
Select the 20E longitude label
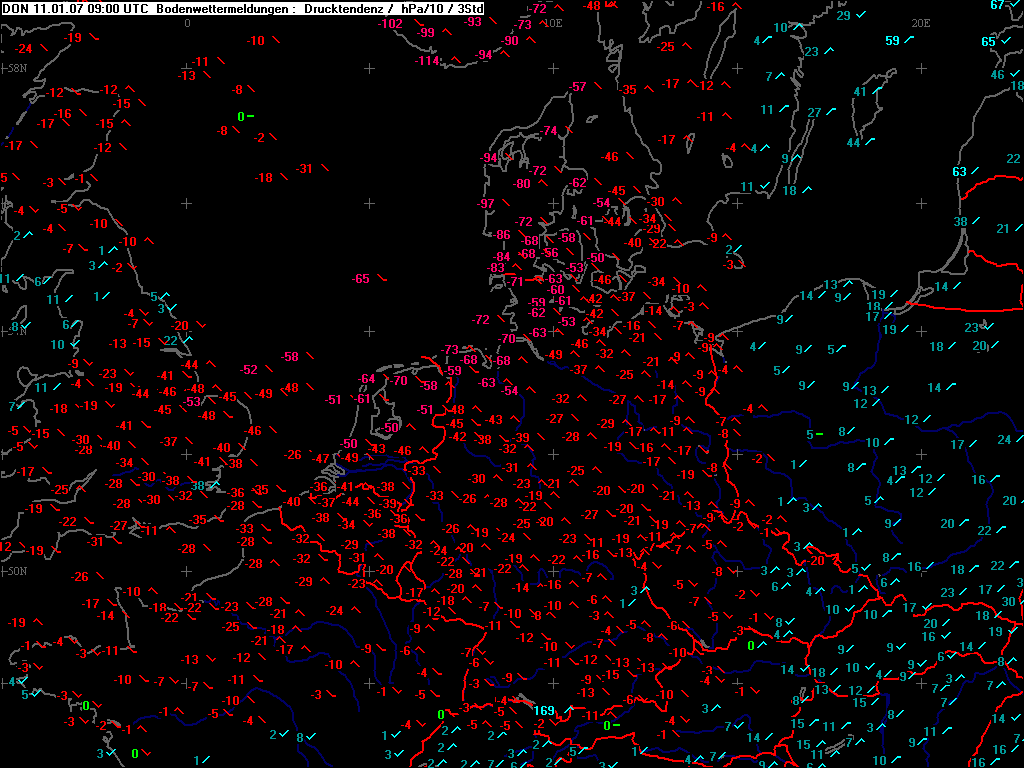click(921, 24)
